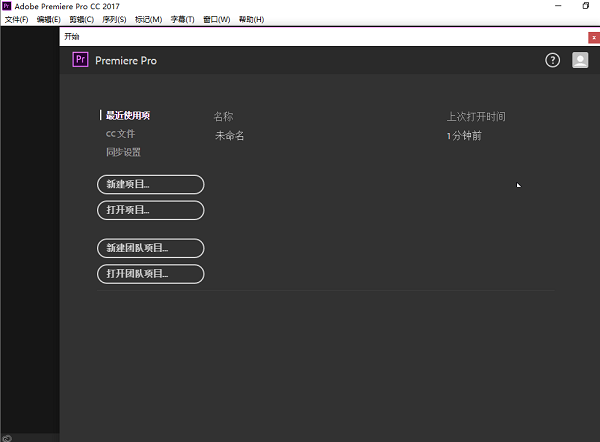Open the 标记(M) menu
The image size is (600, 442).
click(x=148, y=20)
